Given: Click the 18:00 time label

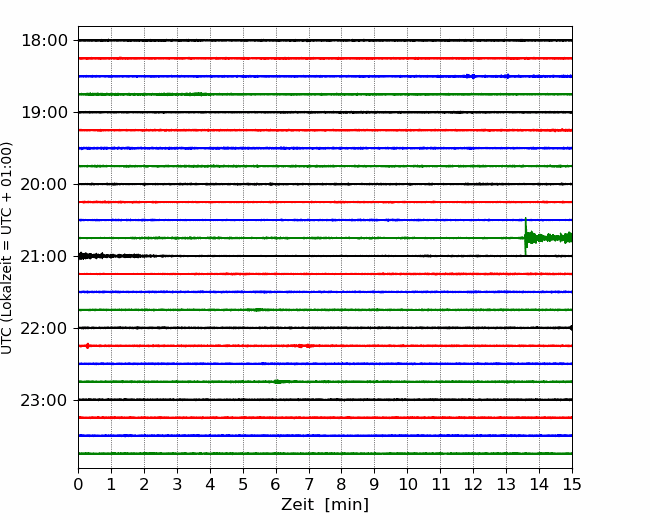Looking at the screenshot, I should coord(44,41).
